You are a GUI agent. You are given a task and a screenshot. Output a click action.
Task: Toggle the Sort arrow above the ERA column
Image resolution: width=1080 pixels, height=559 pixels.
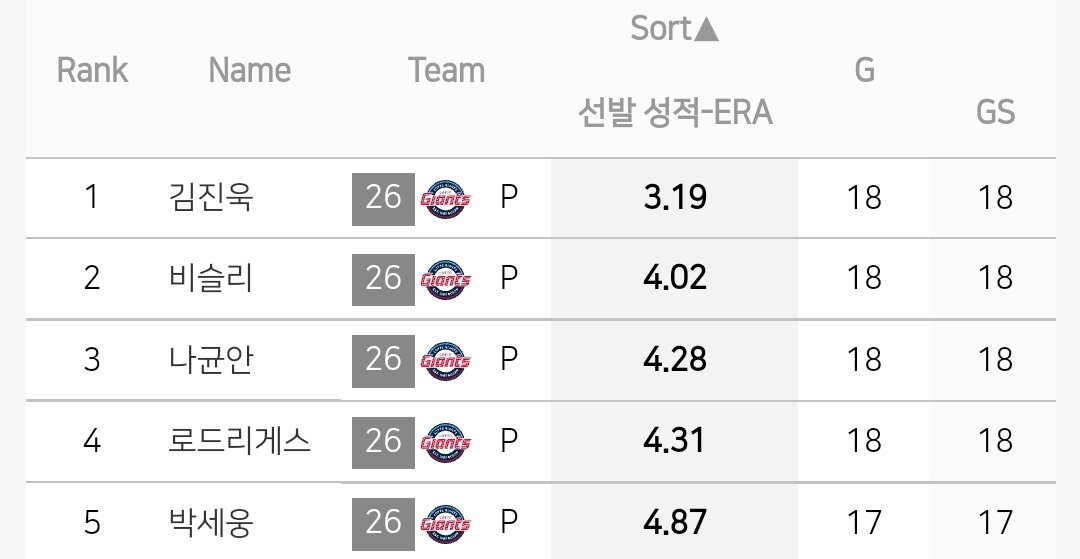(x=674, y=28)
